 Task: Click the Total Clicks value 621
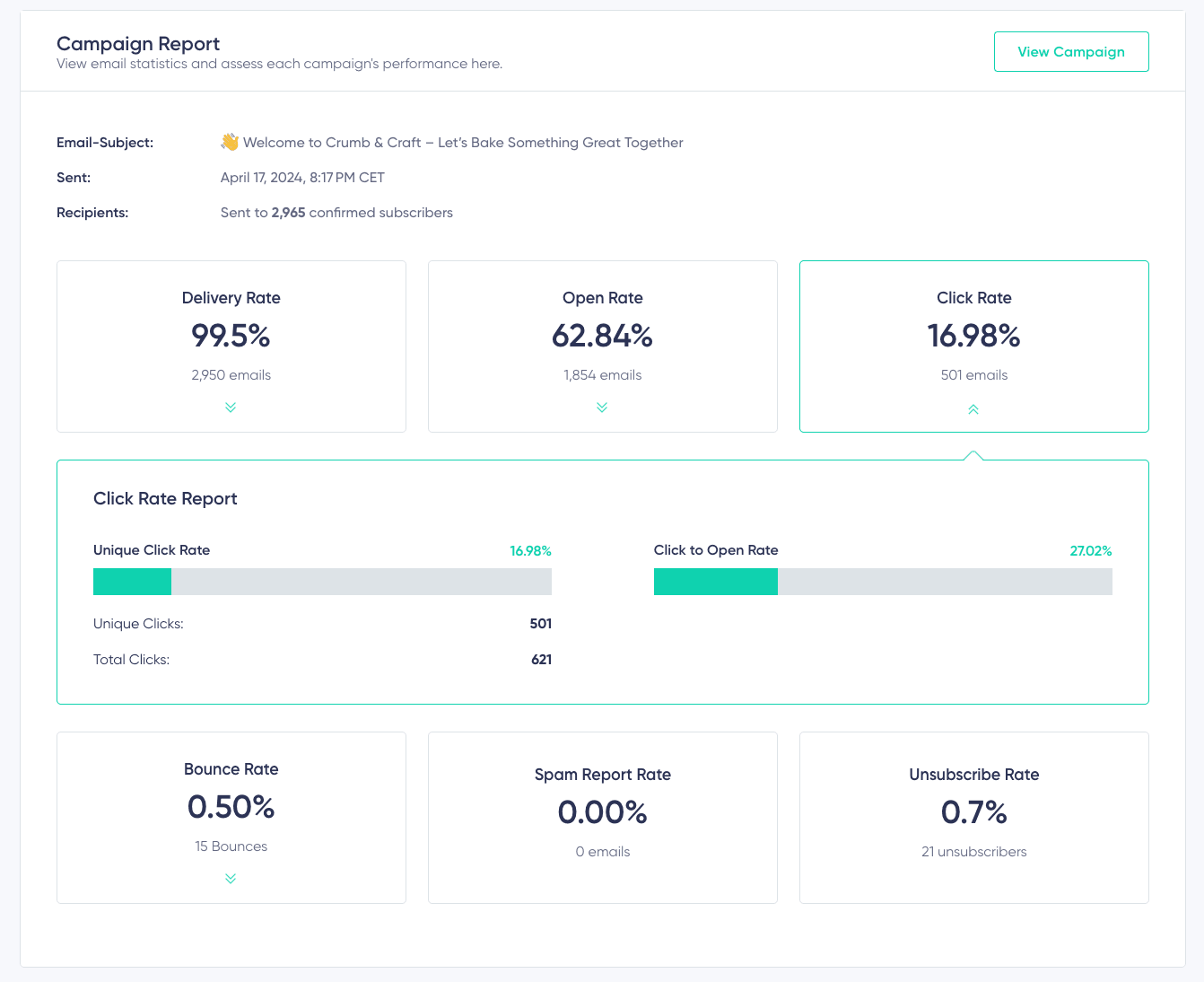[x=542, y=659]
